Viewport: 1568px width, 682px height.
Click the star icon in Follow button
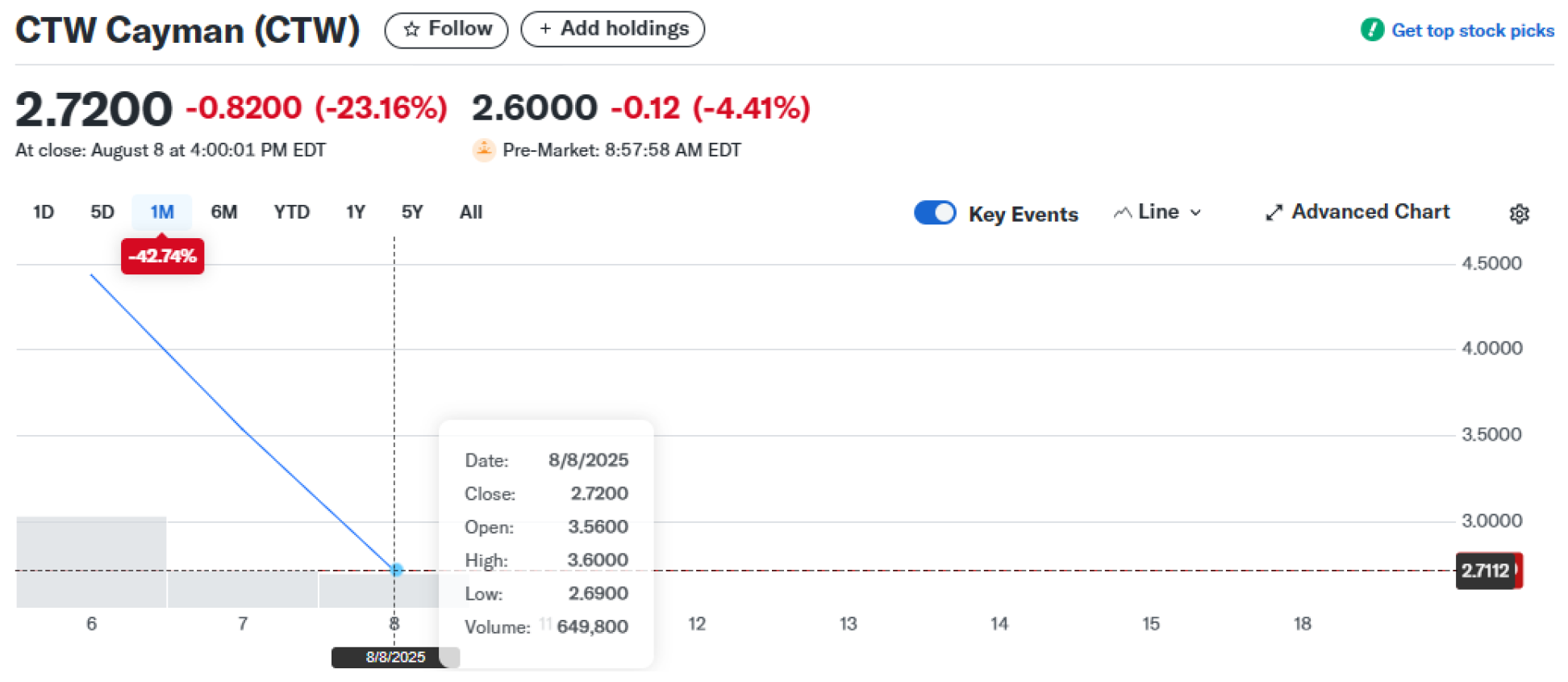411,30
